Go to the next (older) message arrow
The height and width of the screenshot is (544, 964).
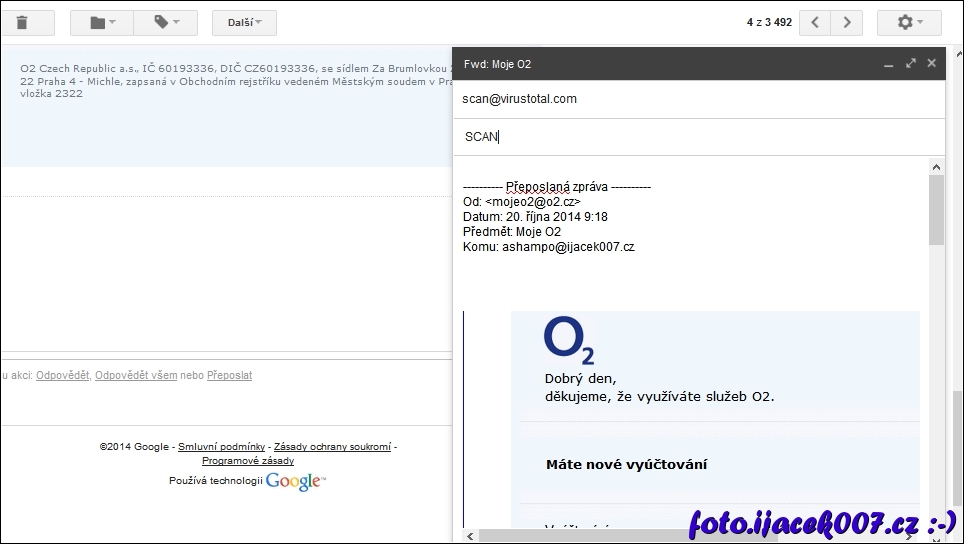[x=847, y=22]
